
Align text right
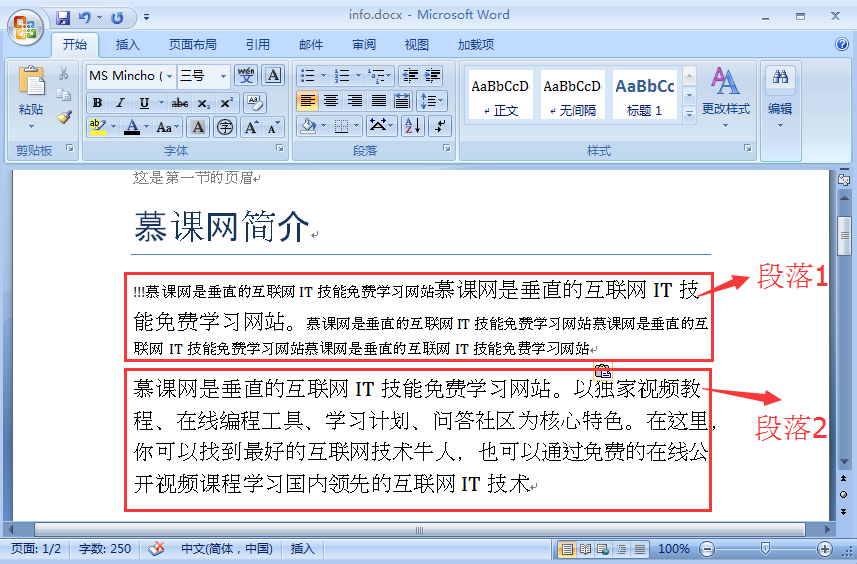pos(355,101)
